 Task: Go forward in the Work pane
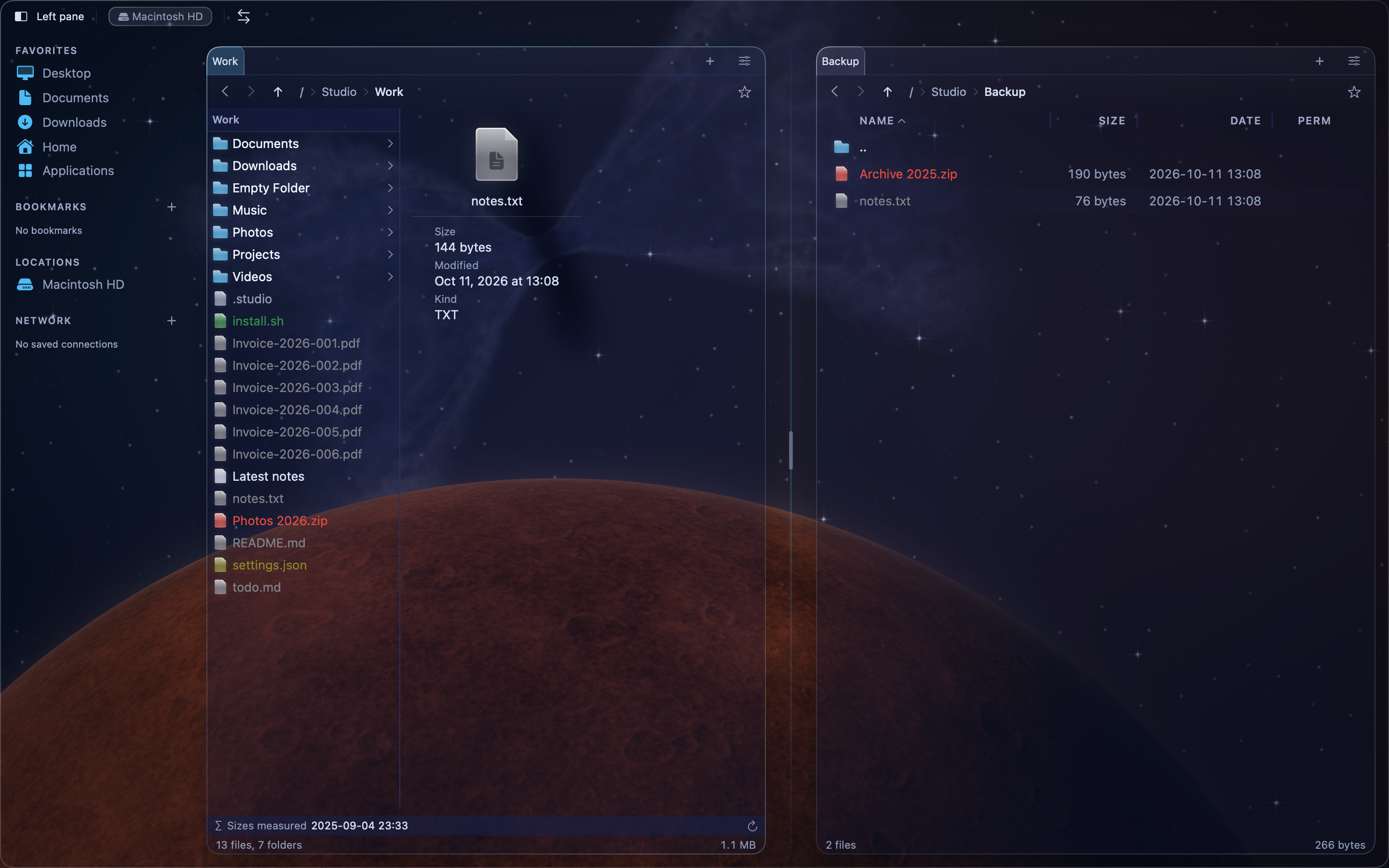[x=251, y=92]
